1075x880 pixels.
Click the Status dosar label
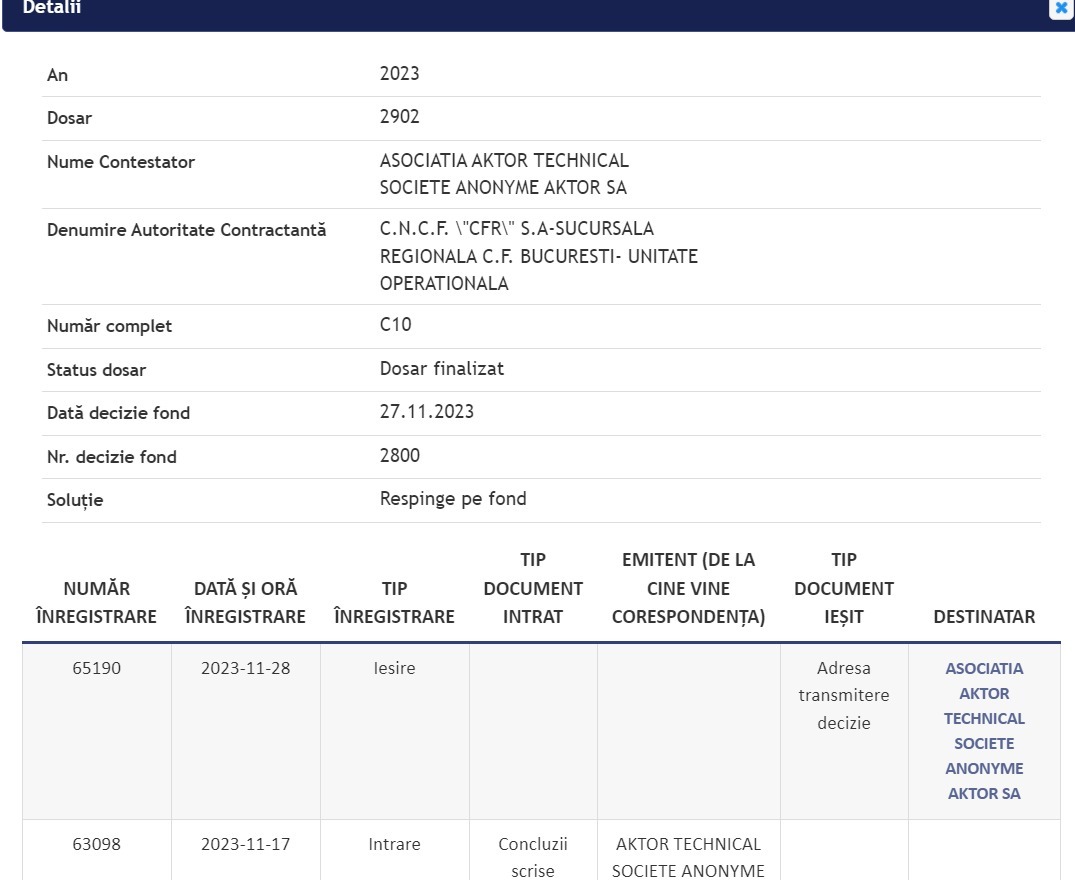(x=96, y=370)
